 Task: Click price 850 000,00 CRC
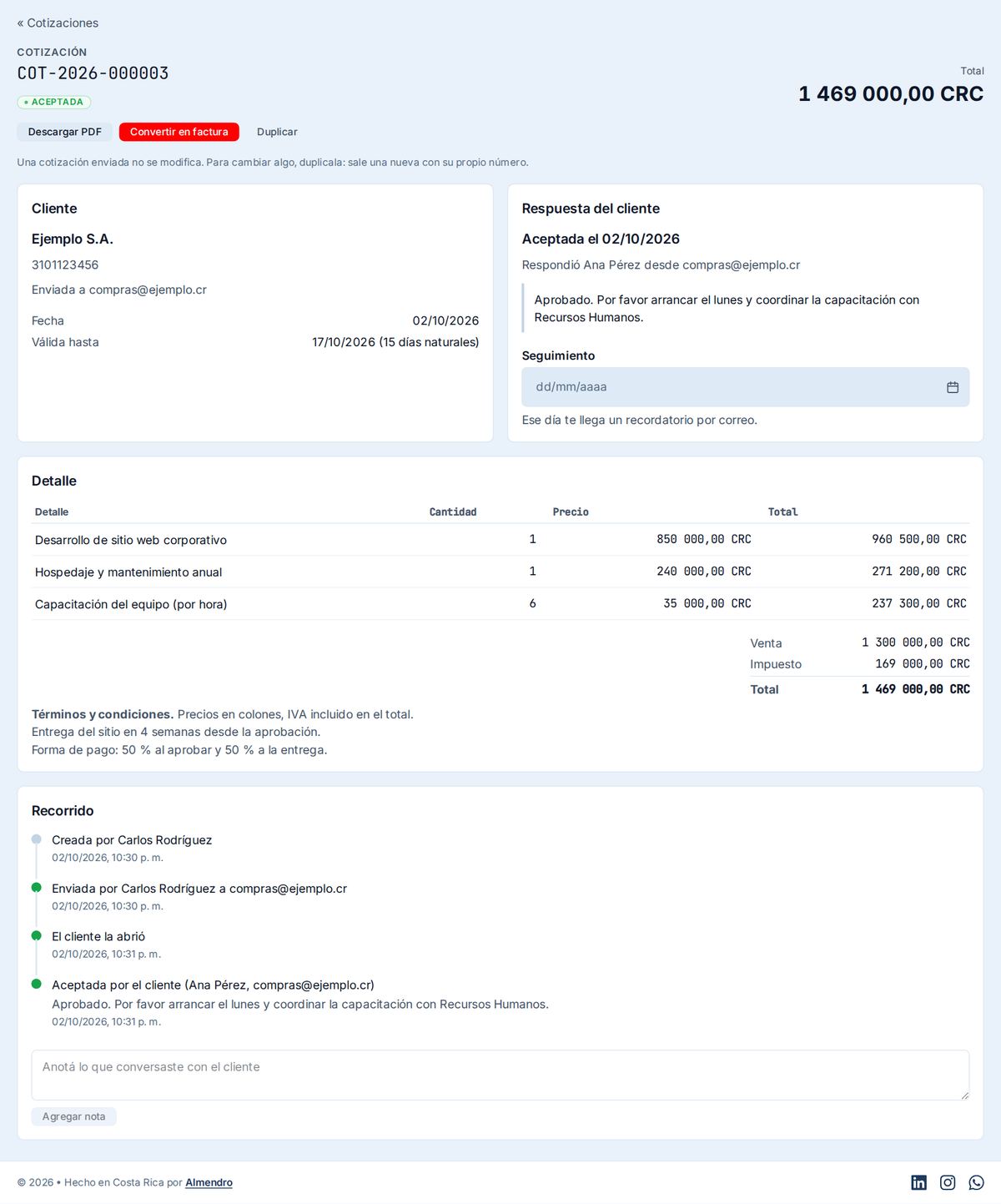coord(704,540)
